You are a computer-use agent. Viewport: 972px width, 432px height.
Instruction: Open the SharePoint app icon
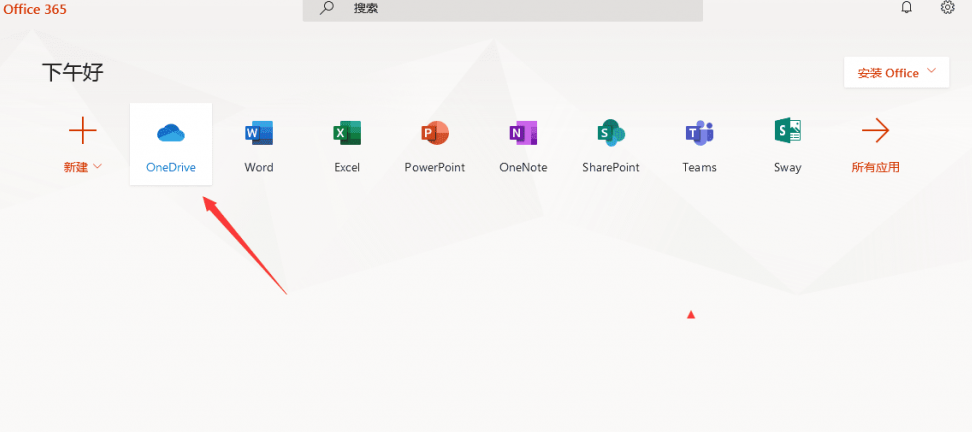tap(611, 133)
